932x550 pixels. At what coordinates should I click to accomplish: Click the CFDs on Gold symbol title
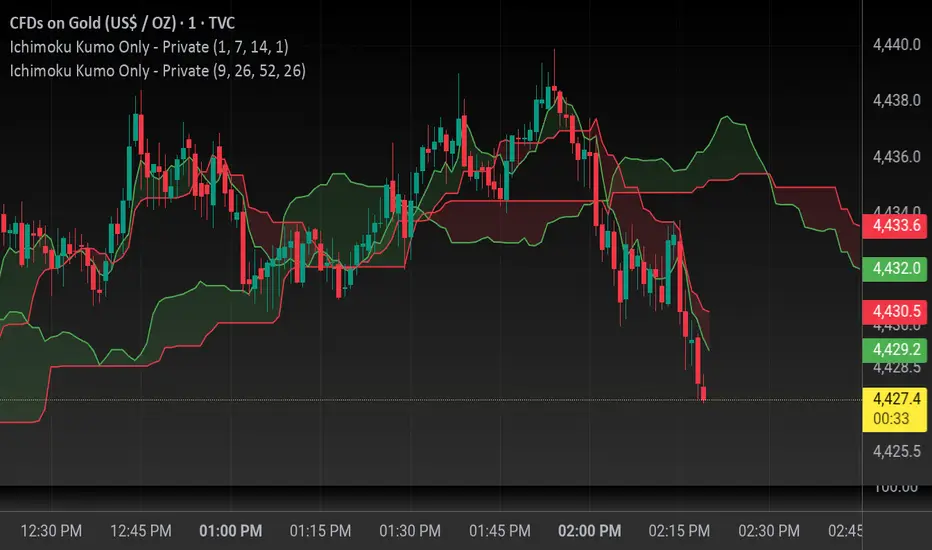[122, 23]
